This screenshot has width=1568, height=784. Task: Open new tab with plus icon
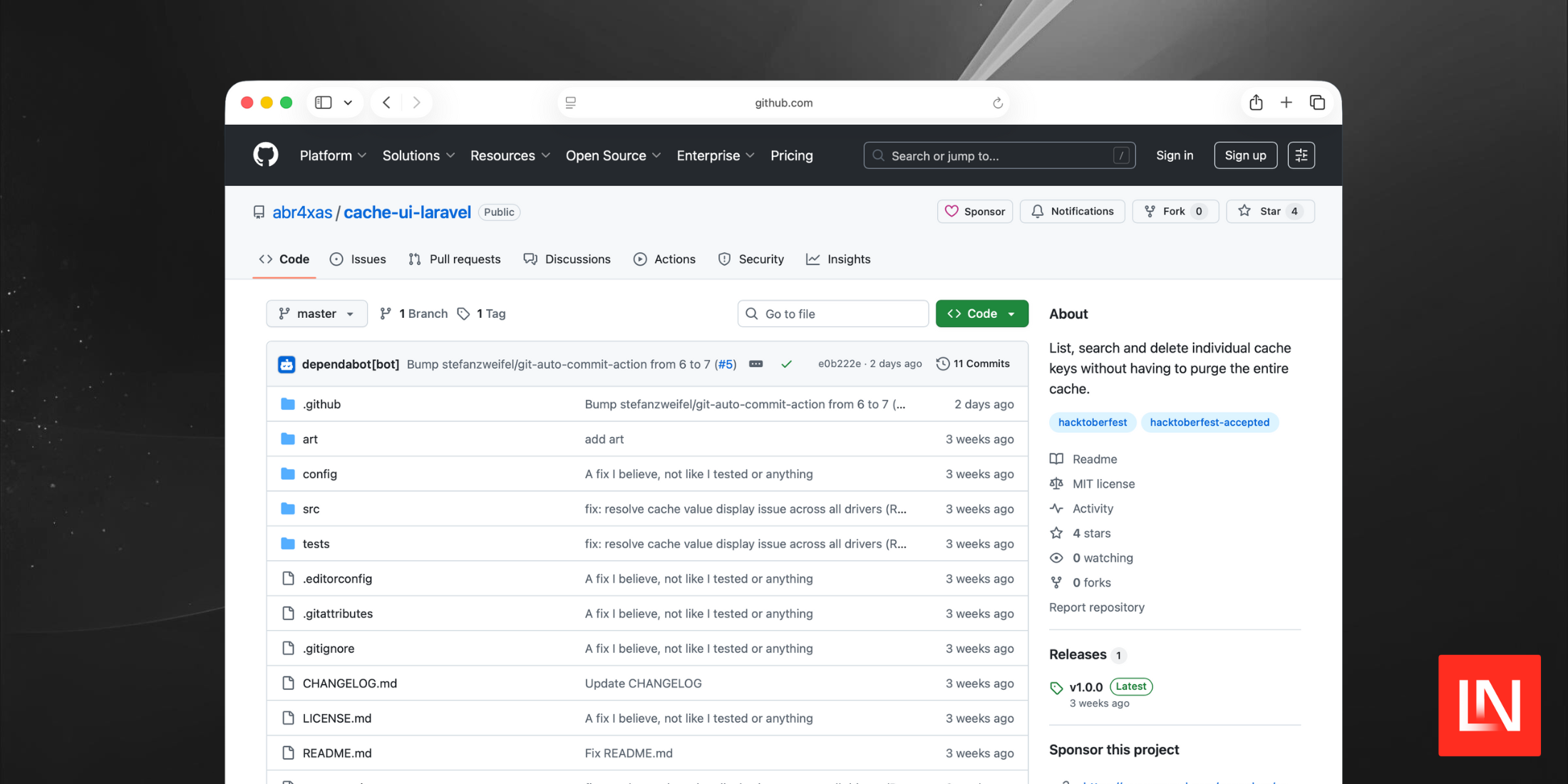(x=1286, y=103)
